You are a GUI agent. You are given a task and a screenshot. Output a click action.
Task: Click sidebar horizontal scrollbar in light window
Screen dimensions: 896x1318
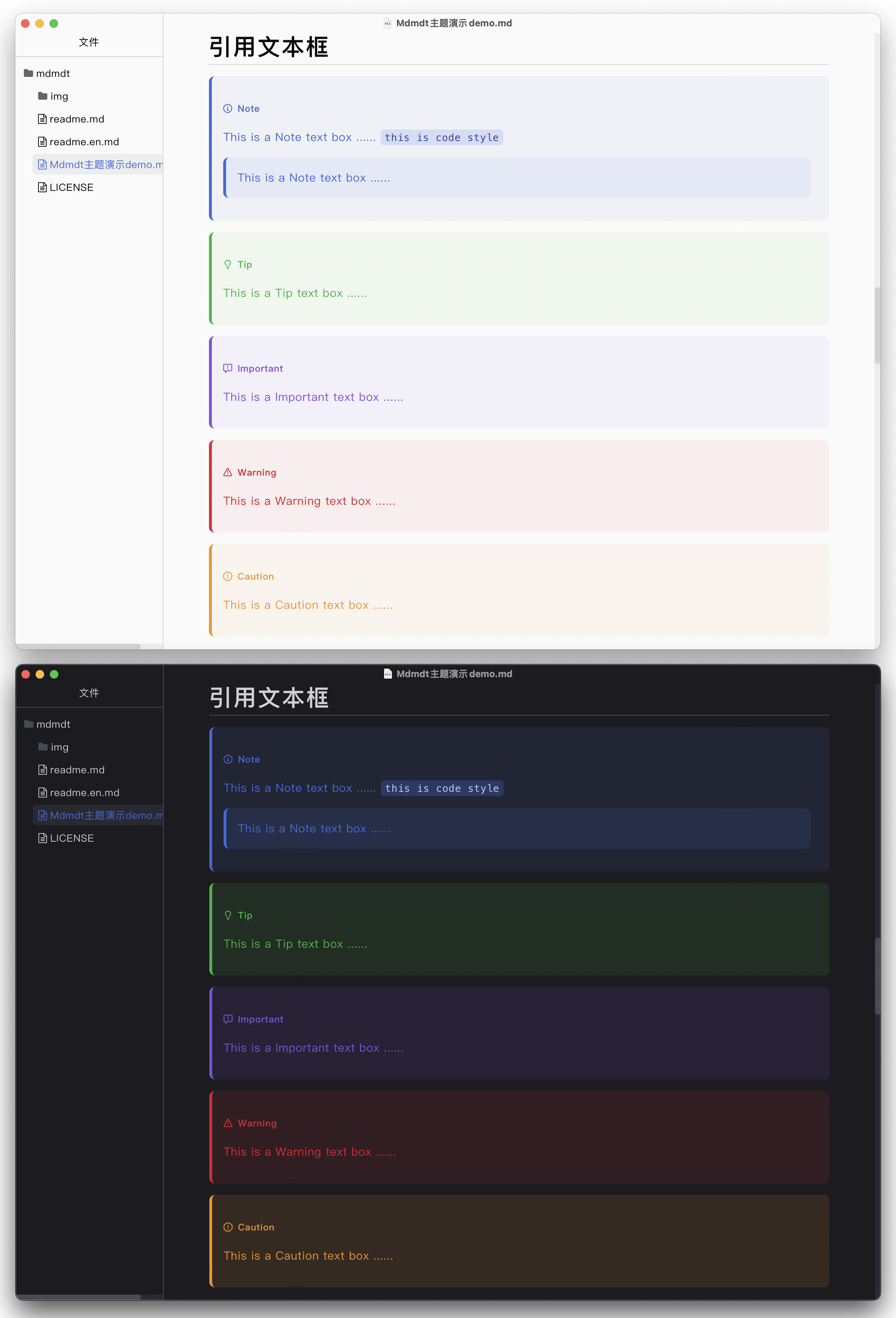[78, 646]
